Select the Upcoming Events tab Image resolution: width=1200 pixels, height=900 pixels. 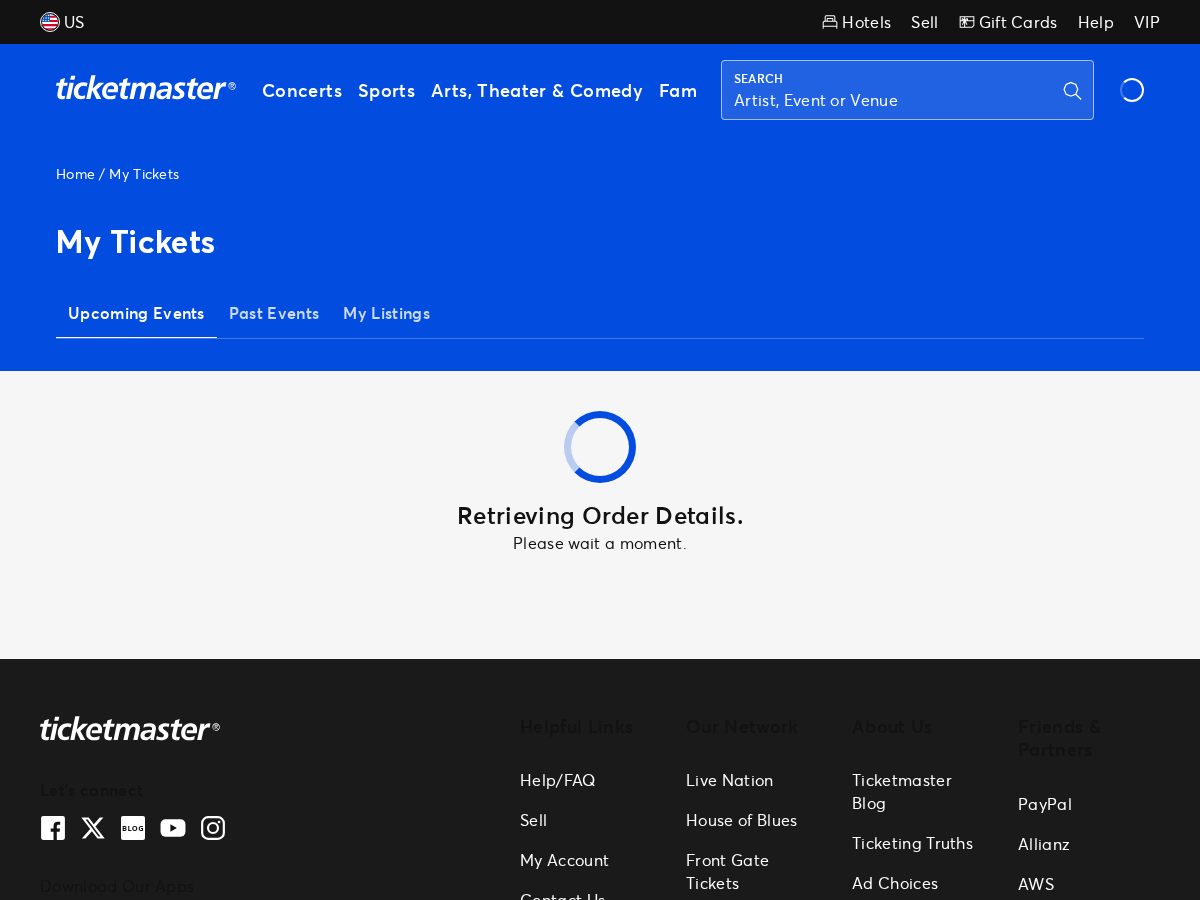136,313
